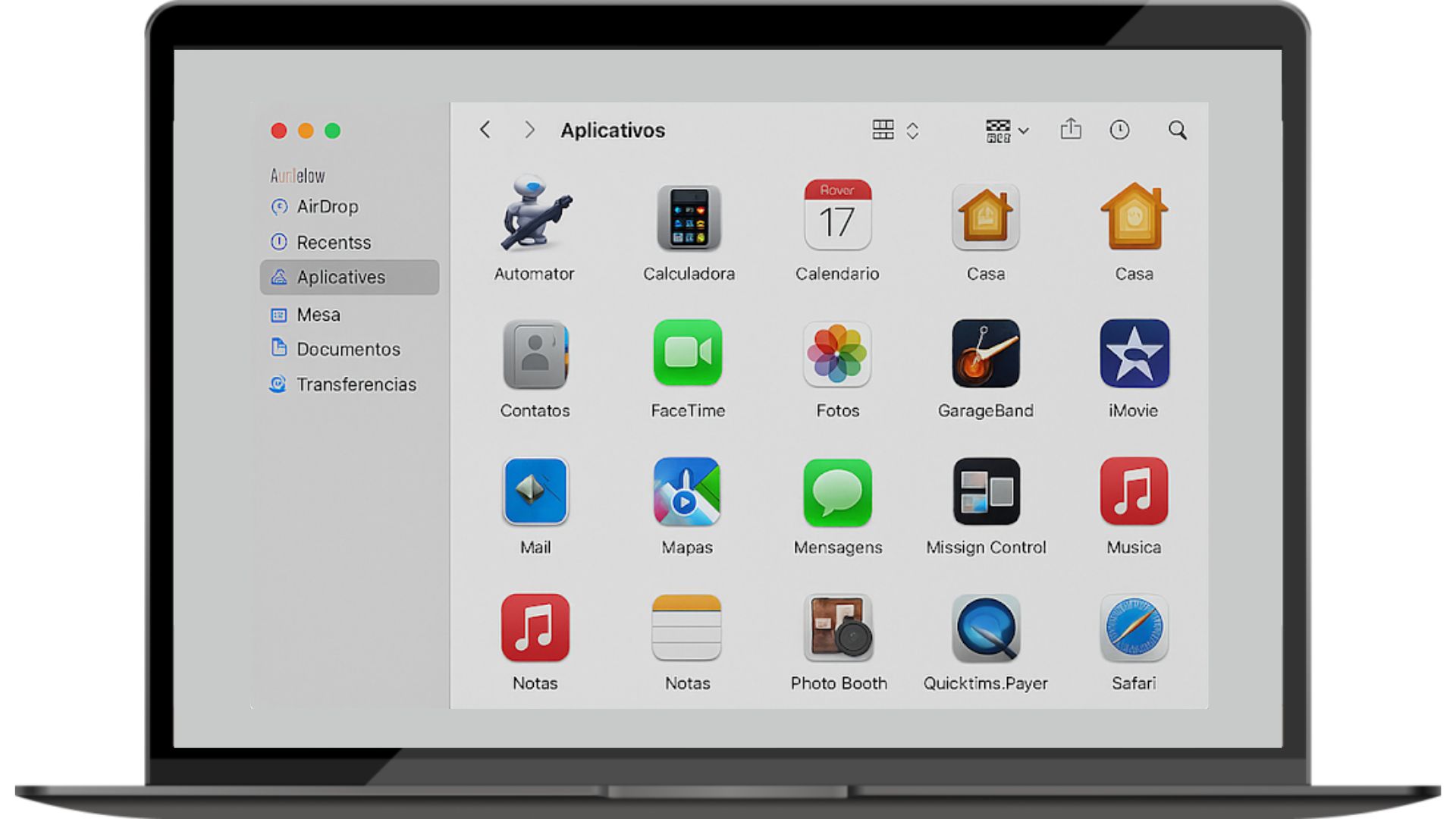Open the Mensagens app icon
This screenshot has height=819, width=1456.
click(837, 491)
